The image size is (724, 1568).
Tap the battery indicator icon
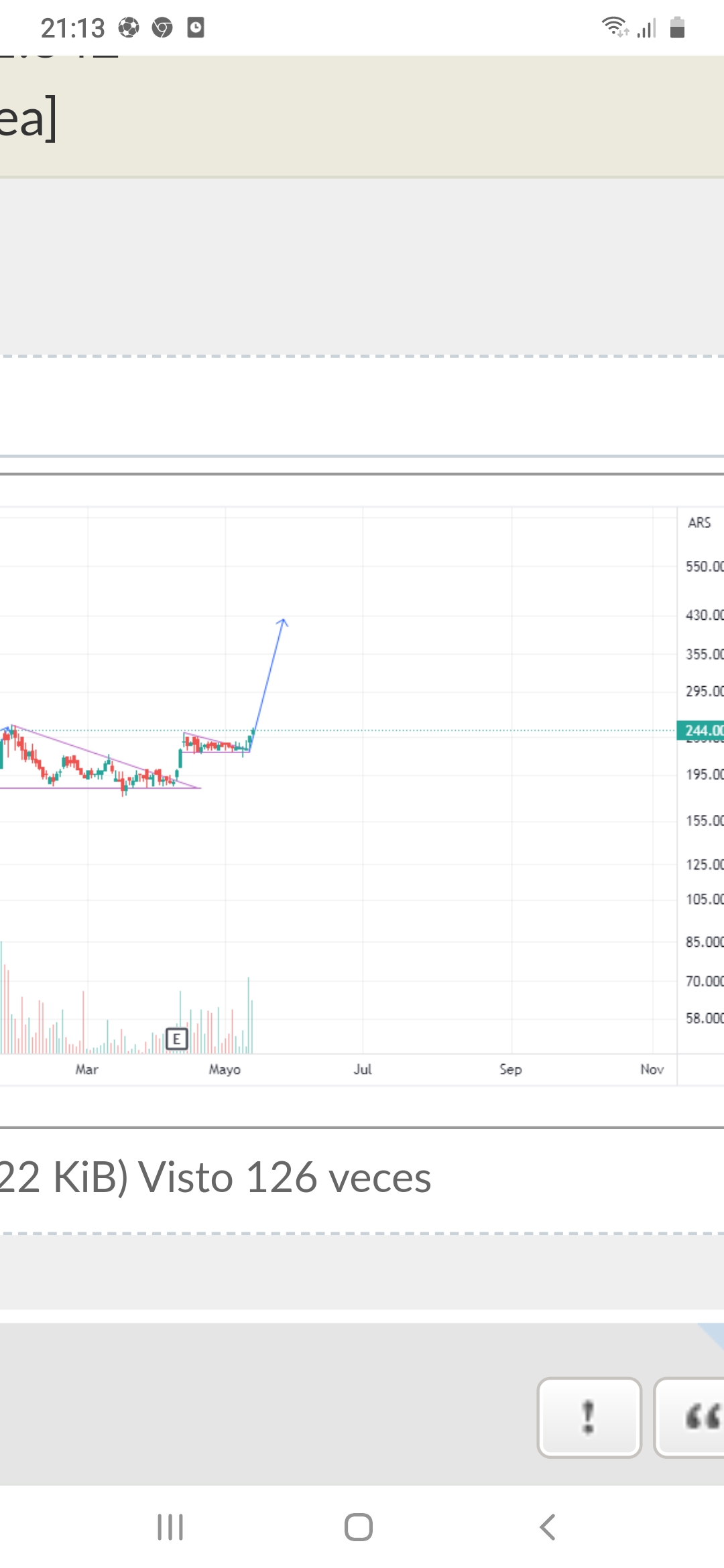tap(677, 27)
